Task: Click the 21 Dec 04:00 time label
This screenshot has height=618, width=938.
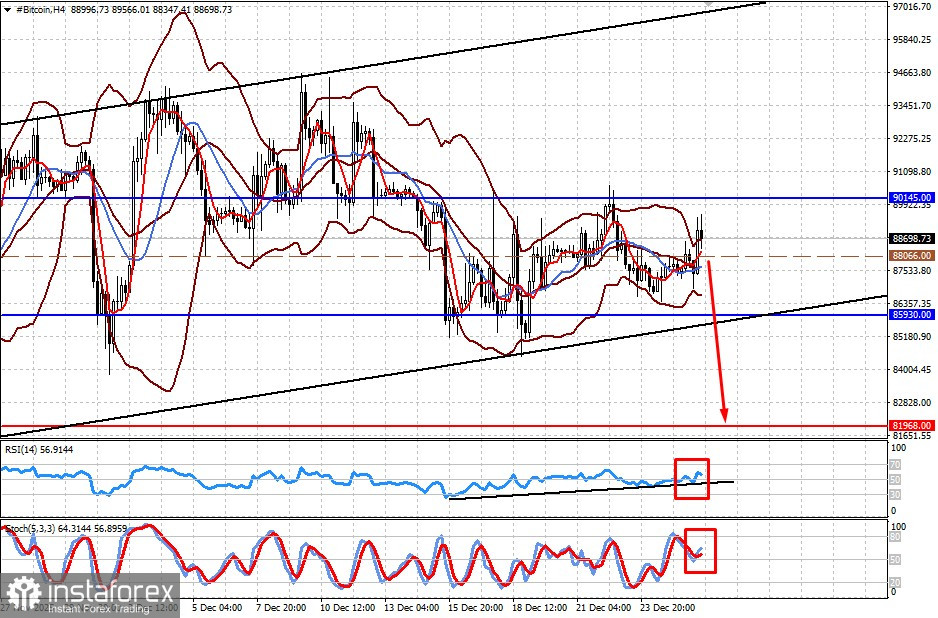Action: [603, 607]
